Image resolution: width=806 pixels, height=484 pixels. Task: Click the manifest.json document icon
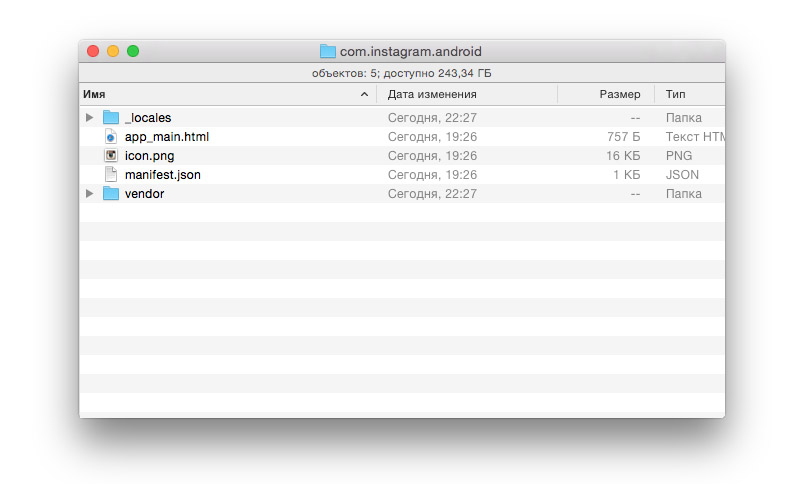[111, 175]
